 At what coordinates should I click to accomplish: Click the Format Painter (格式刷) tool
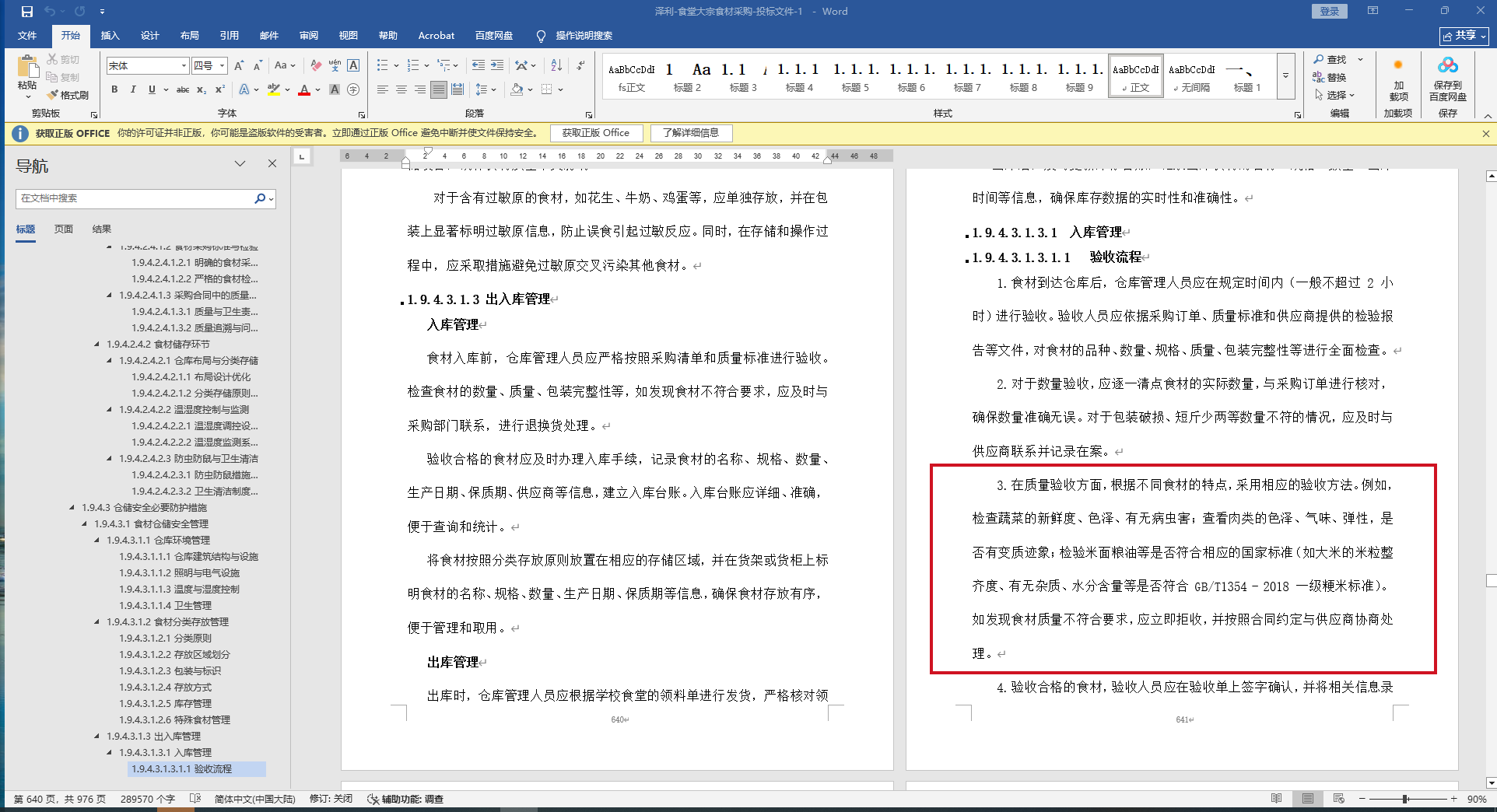(68, 95)
